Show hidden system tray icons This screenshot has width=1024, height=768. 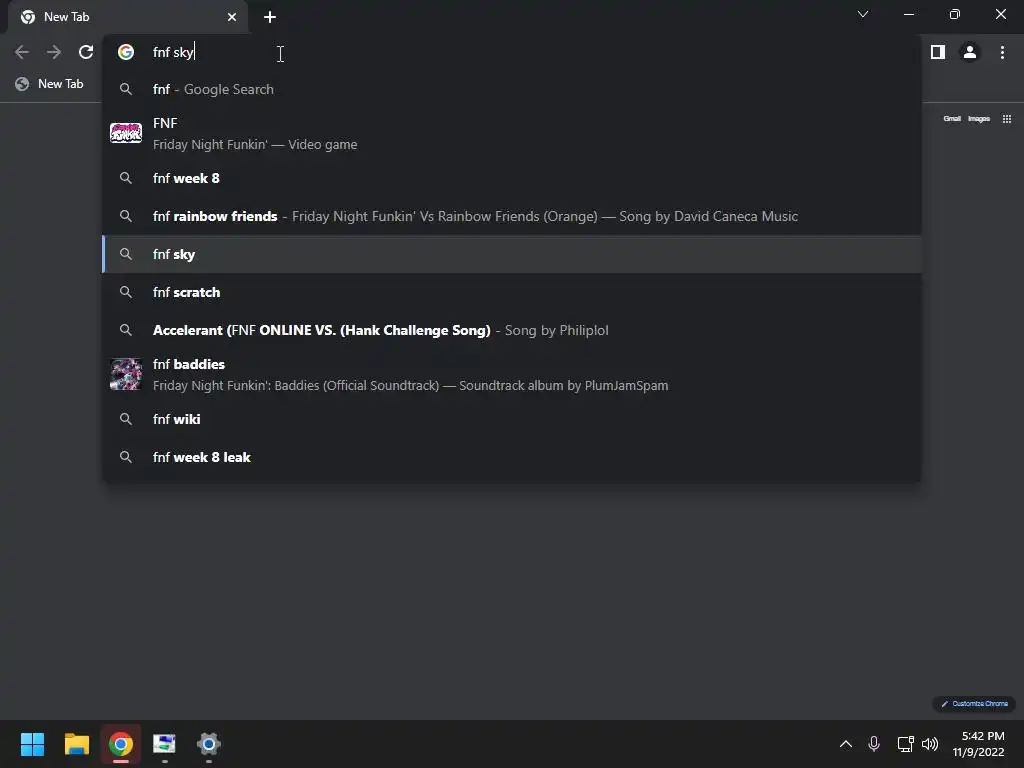pyautogui.click(x=845, y=744)
